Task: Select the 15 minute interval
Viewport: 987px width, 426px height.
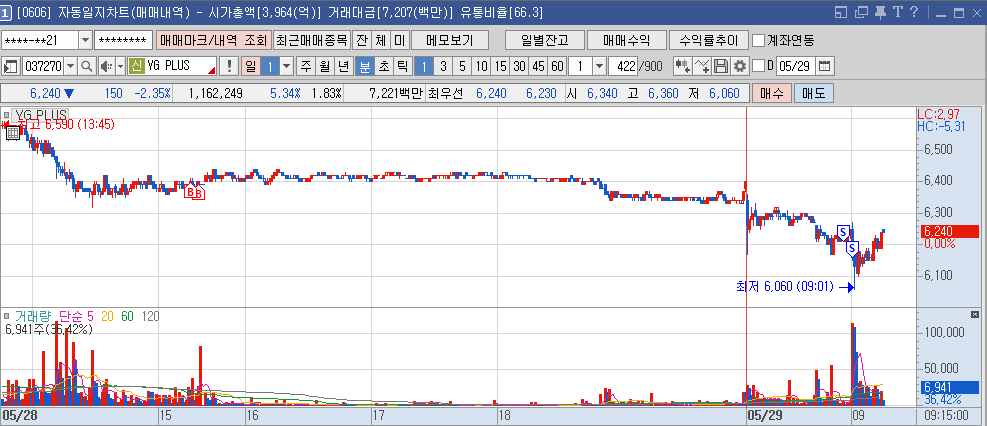Action: pos(500,66)
